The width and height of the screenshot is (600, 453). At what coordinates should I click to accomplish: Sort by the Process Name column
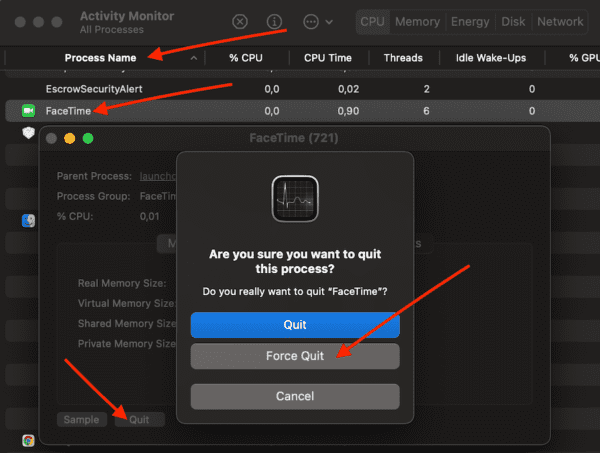tap(100, 58)
